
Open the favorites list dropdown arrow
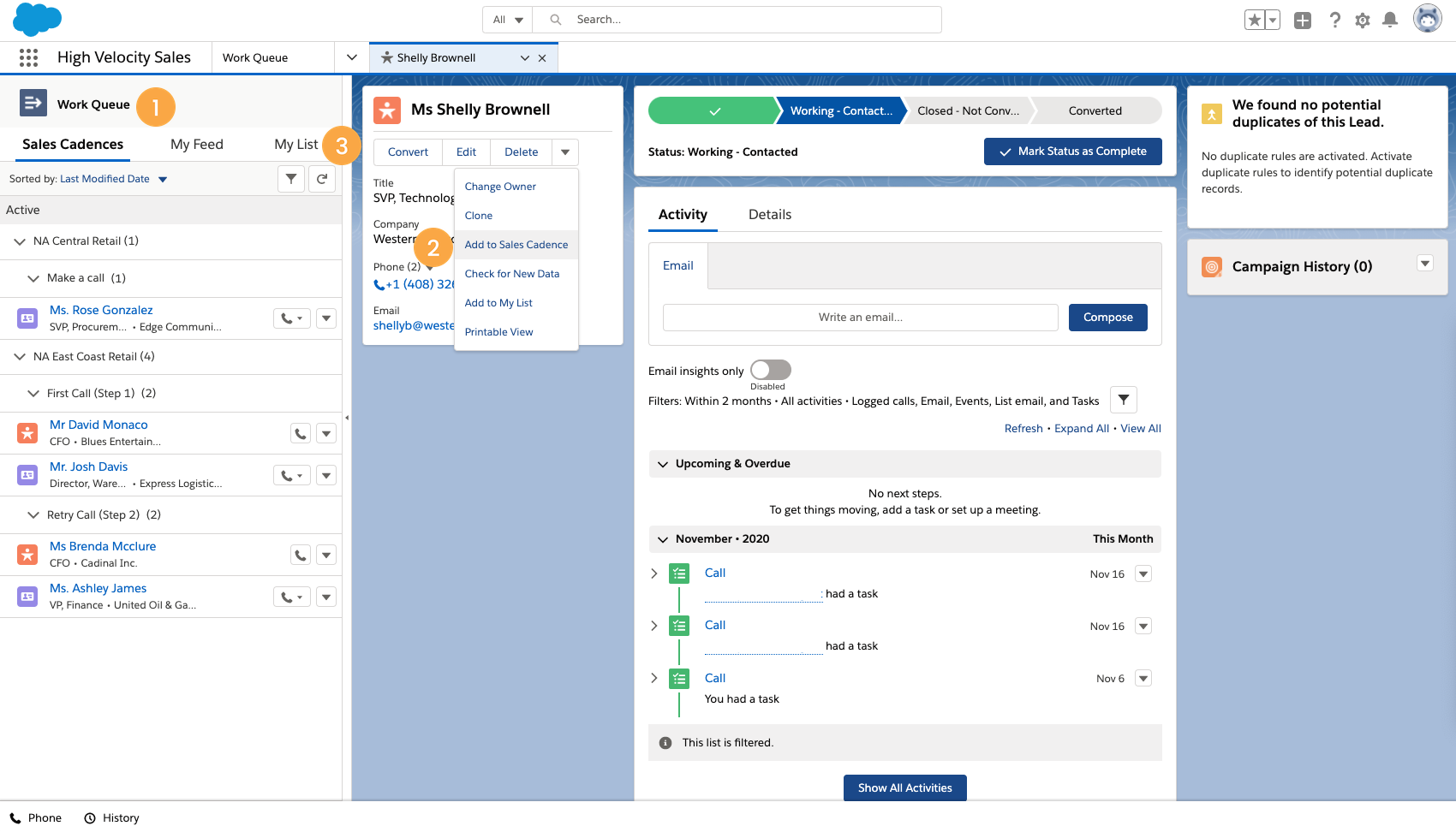[x=1273, y=20]
